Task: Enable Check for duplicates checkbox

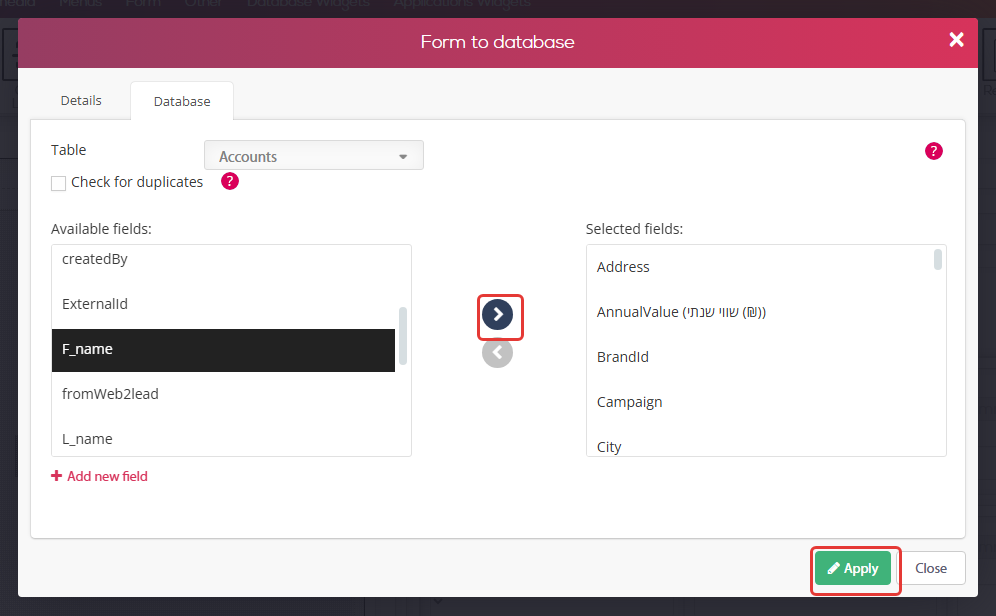Action: (x=58, y=184)
